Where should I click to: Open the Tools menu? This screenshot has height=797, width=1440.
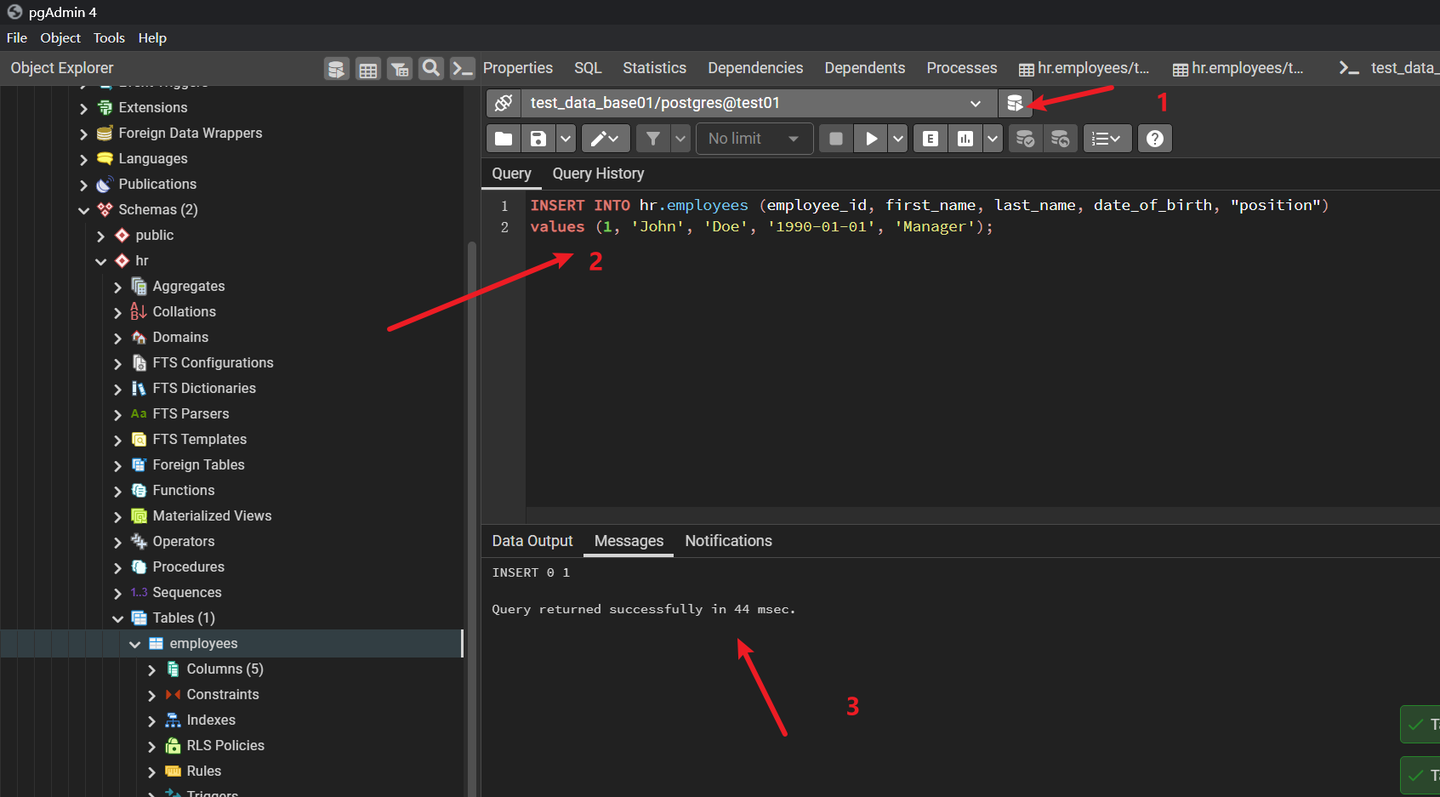109,38
